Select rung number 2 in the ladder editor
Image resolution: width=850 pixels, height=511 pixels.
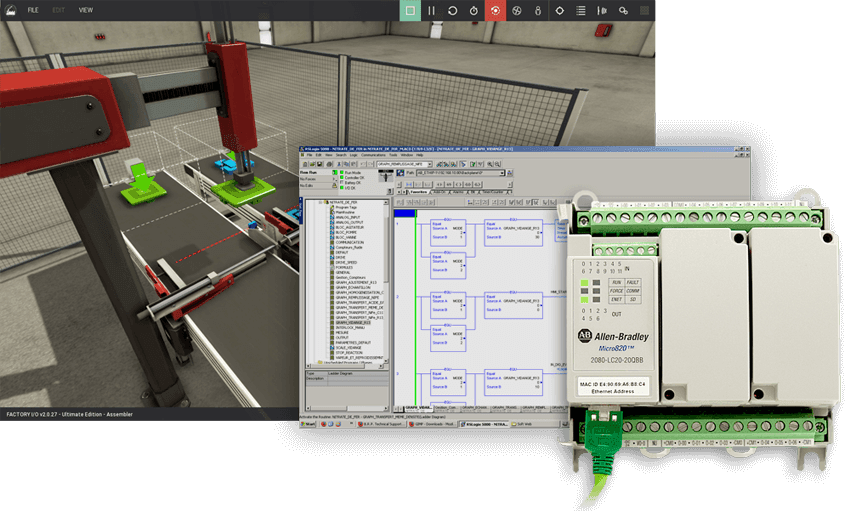tap(397, 297)
